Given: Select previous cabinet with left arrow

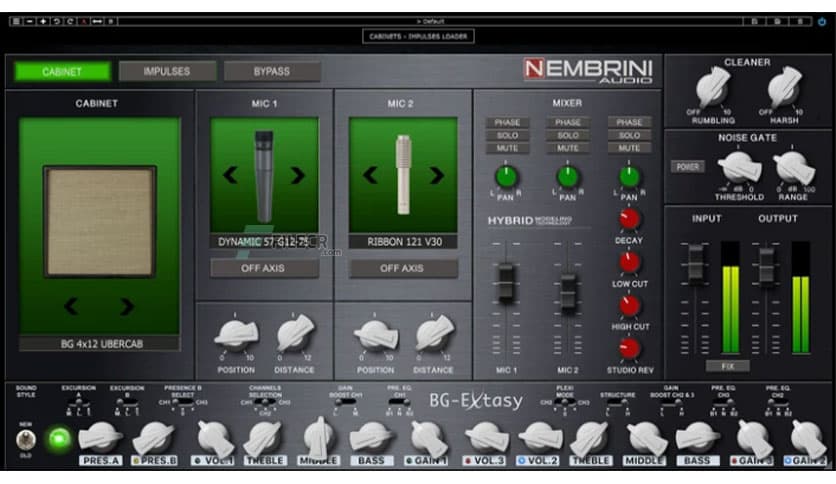Looking at the screenshot, I should click(x=71, y=306).
